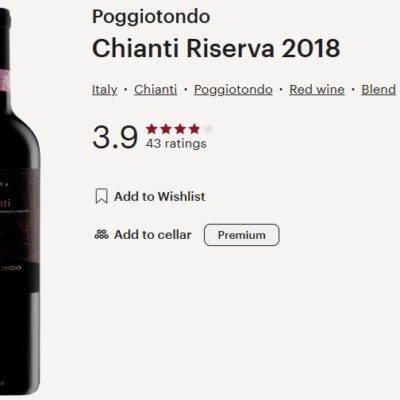Click the Chianti Riserva 2018 title
The image size is (400, 400).
pyautogui.click(x=216, y=48)
